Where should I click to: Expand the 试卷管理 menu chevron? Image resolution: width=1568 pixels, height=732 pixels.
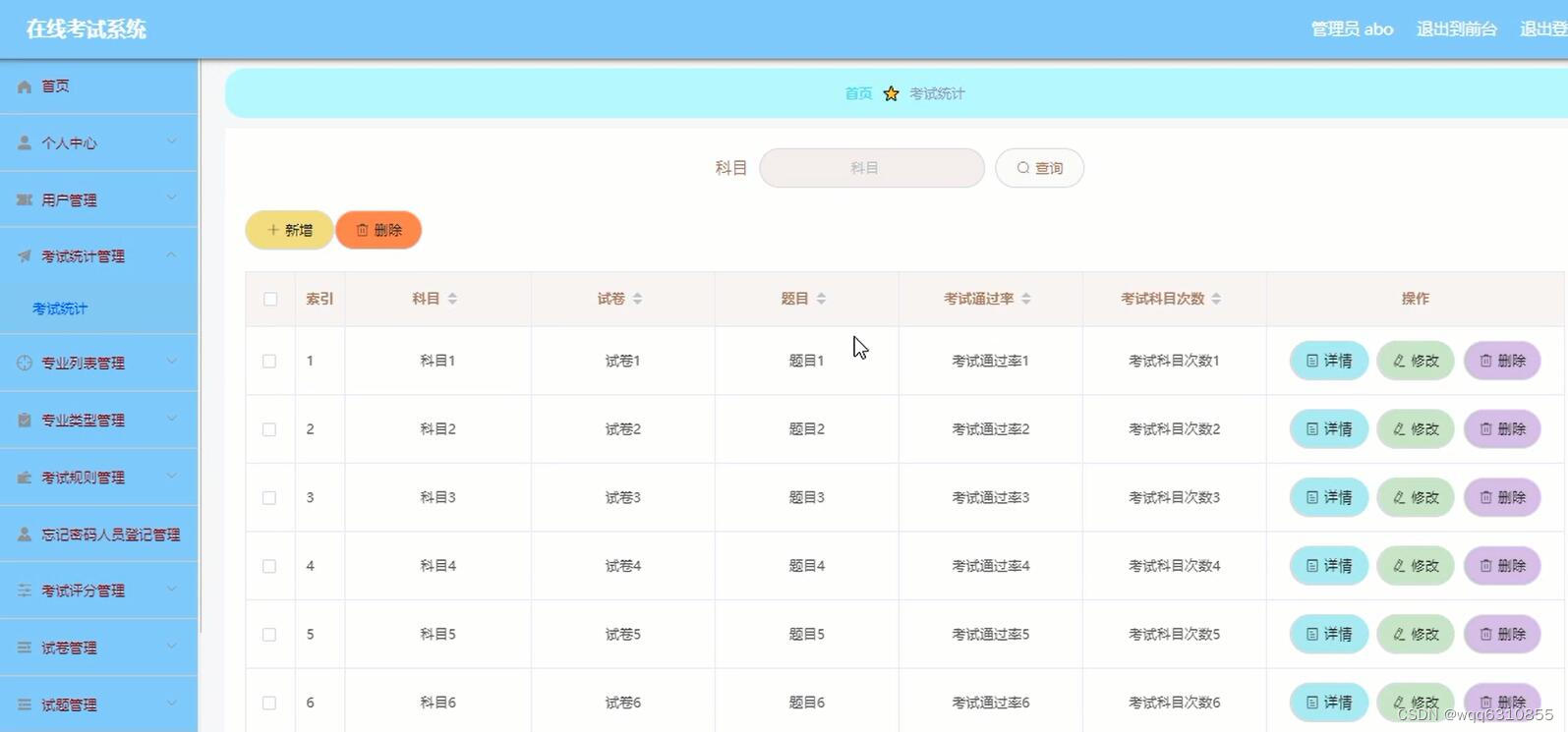click(172, 647)
